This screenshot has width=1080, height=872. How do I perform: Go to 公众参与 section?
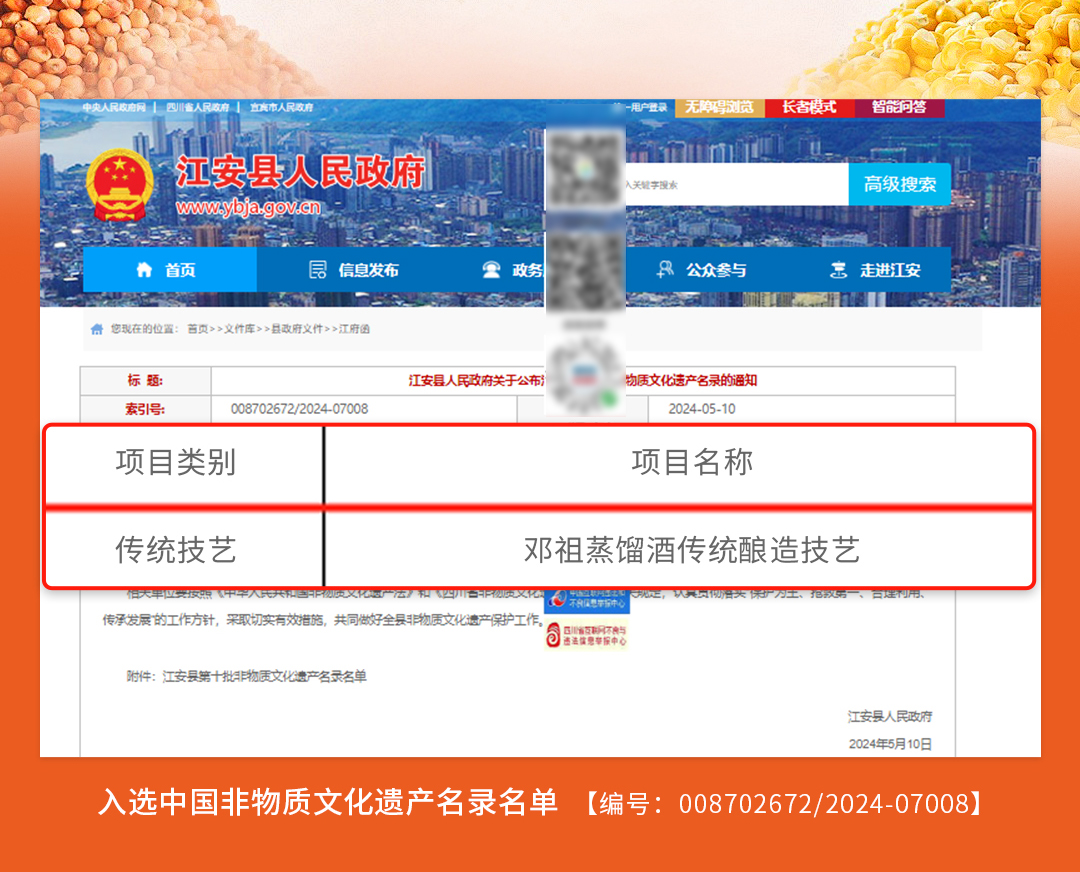tap(715, 270)
